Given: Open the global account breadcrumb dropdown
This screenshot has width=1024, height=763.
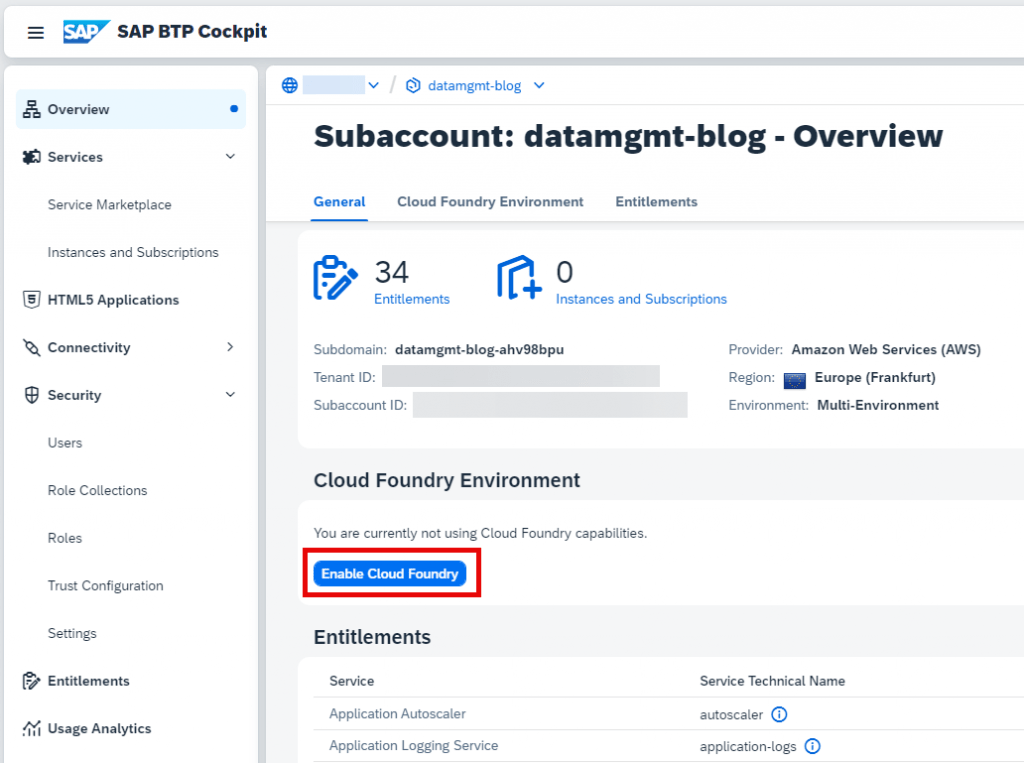Looking at the screenshot, I should (374, 86).
